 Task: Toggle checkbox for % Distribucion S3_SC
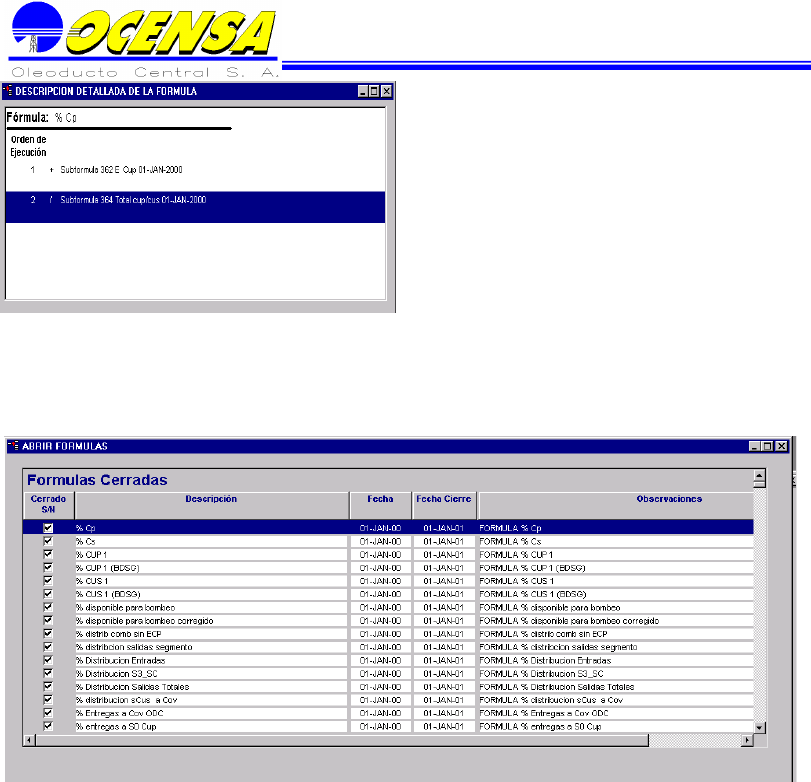48,673
